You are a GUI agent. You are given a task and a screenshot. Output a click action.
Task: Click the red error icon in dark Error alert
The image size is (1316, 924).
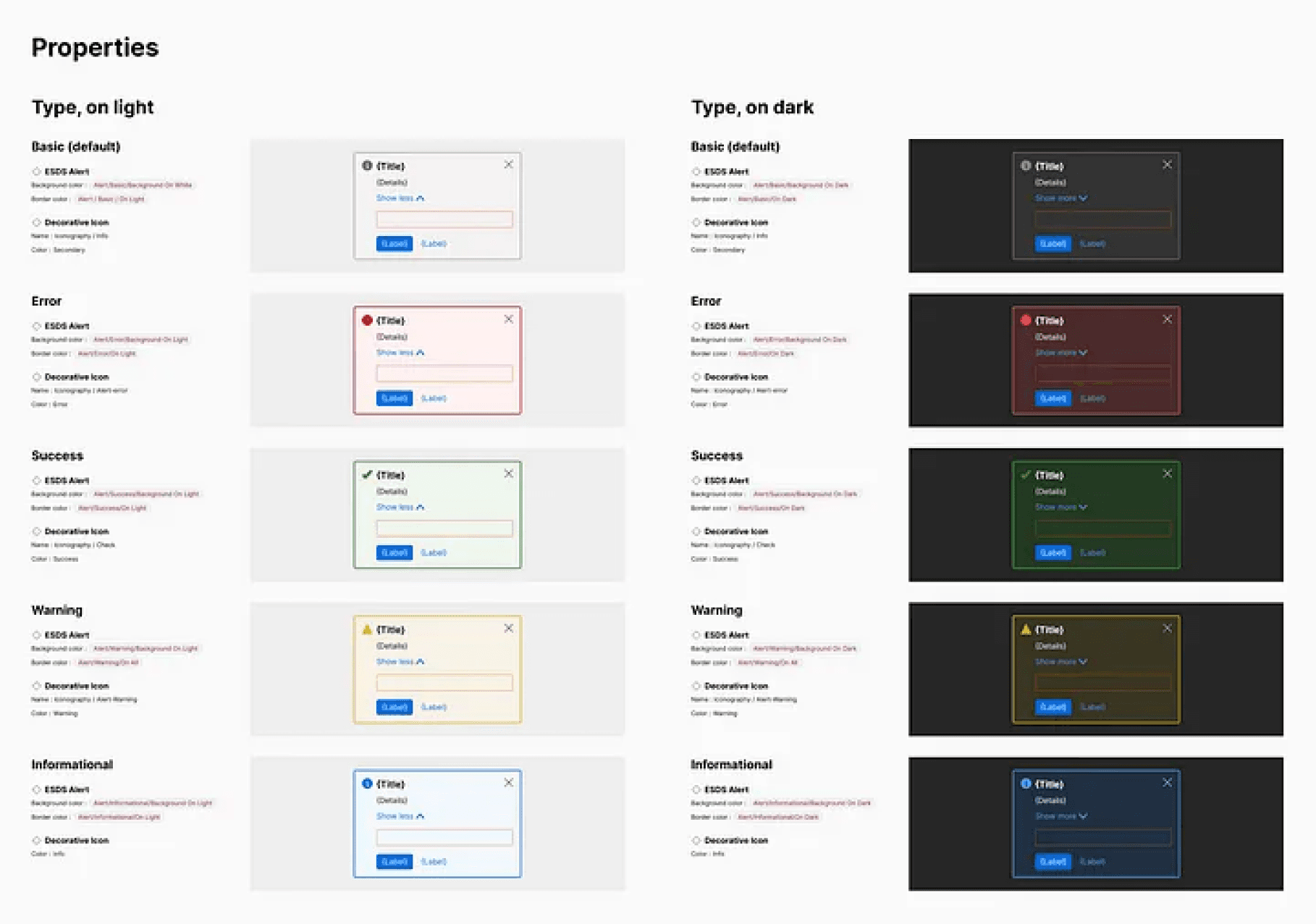tap(1026, 320)
